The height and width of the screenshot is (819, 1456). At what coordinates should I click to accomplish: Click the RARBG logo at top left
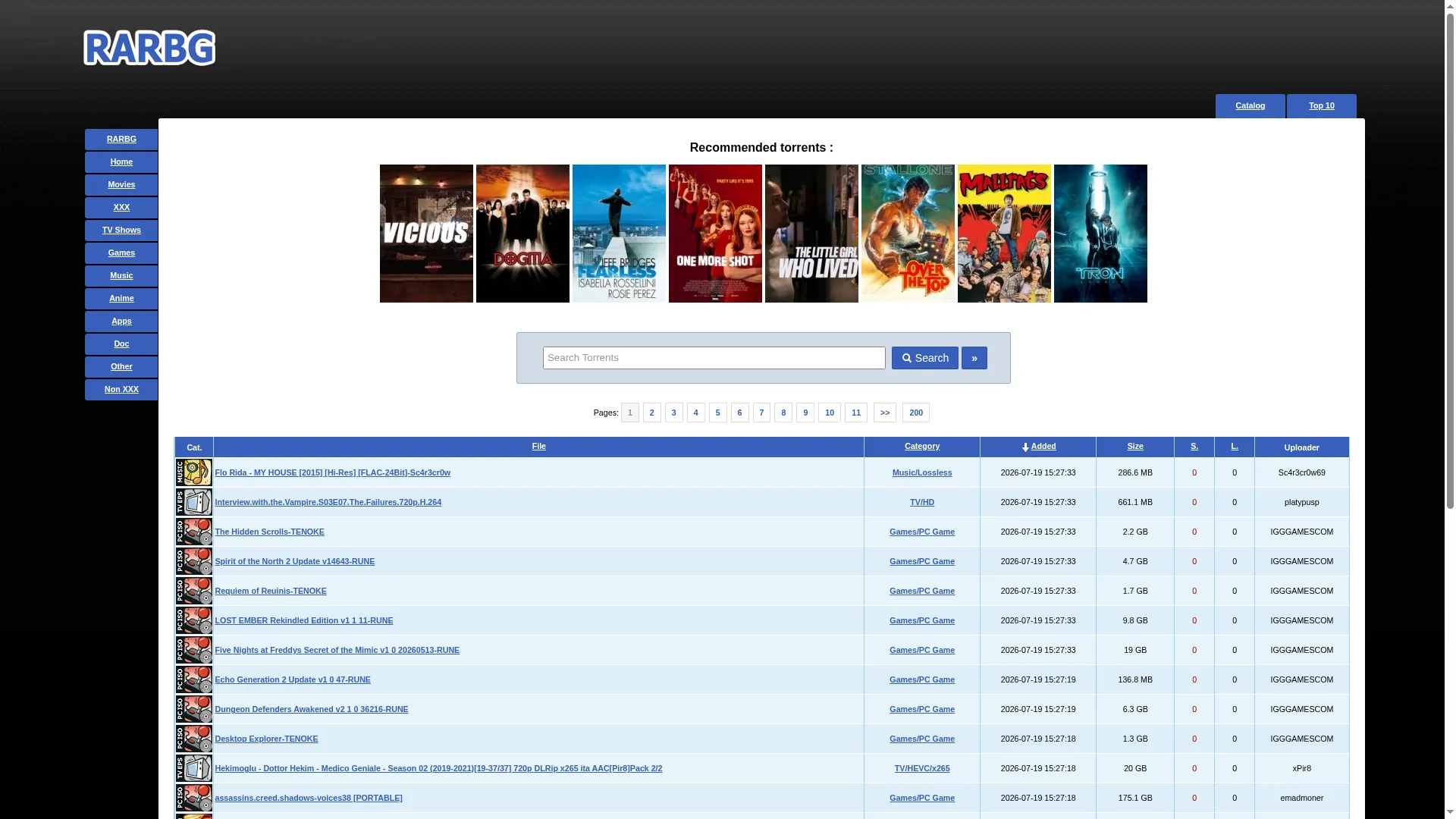pos(149,48)
